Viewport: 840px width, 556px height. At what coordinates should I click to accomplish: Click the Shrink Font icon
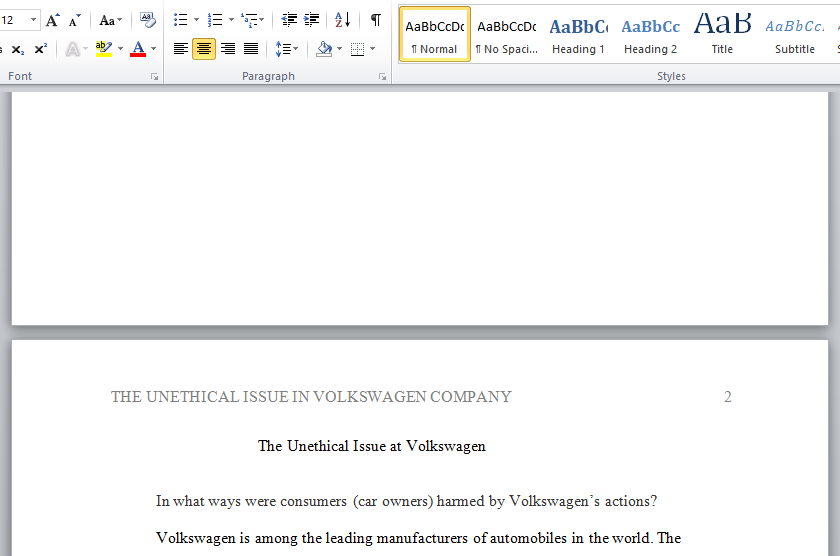click(x=74, y=20)
